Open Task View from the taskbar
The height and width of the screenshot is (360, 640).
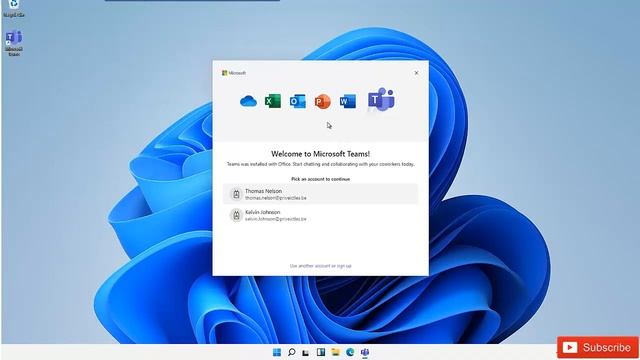pyautogui.click(x=306, y=352)
